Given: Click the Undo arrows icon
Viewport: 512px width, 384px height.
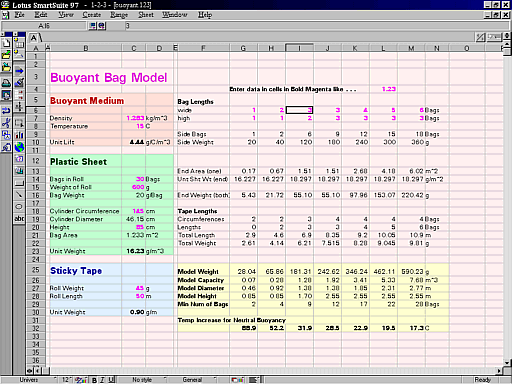Looking at the screenshot, I should click(x=6, y=110).
